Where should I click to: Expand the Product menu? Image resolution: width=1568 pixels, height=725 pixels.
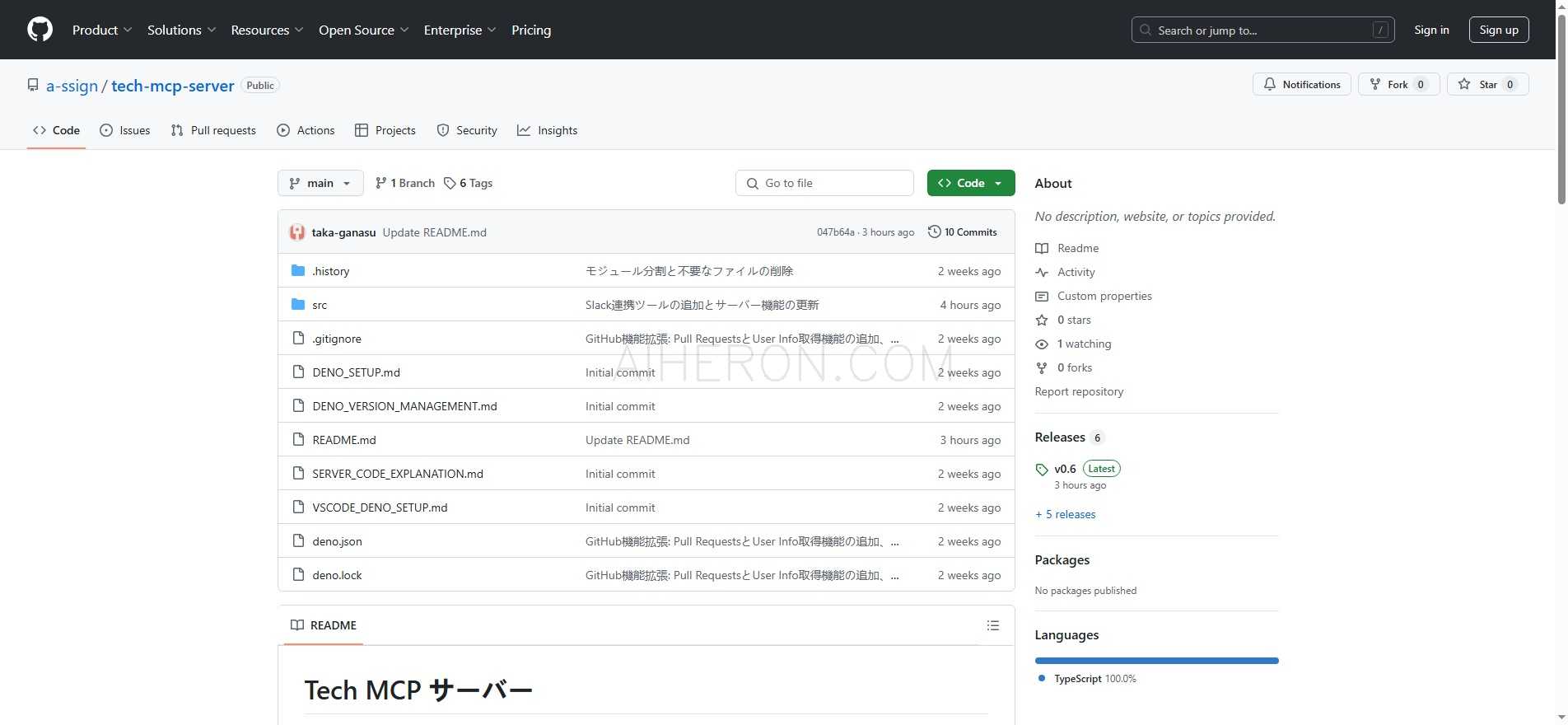pyautogui.click(x=101, y=30)
